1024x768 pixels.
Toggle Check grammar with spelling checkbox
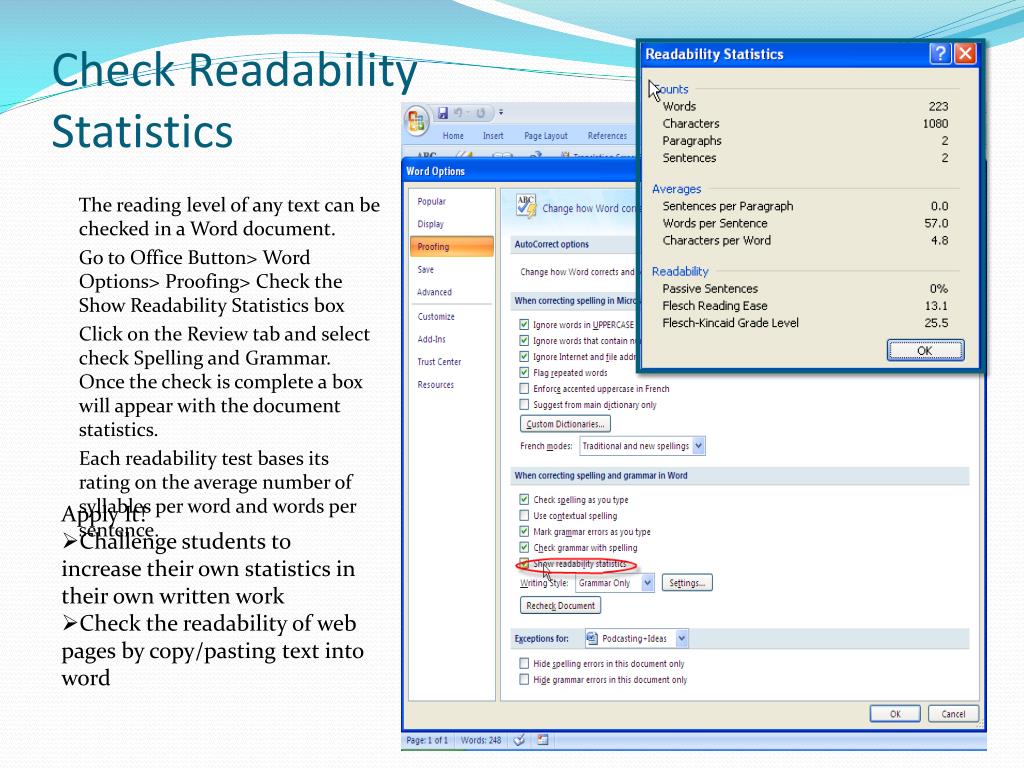click(524, 547)
